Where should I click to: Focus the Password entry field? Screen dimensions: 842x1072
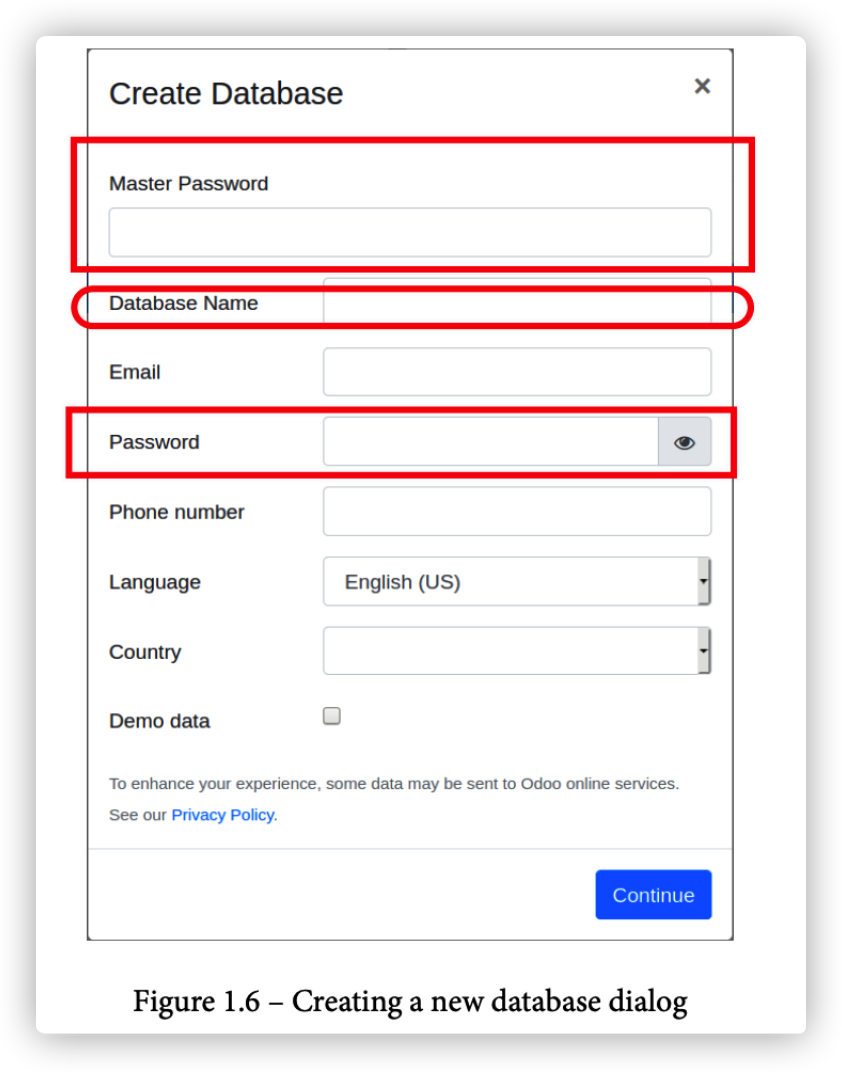(491, 442)
